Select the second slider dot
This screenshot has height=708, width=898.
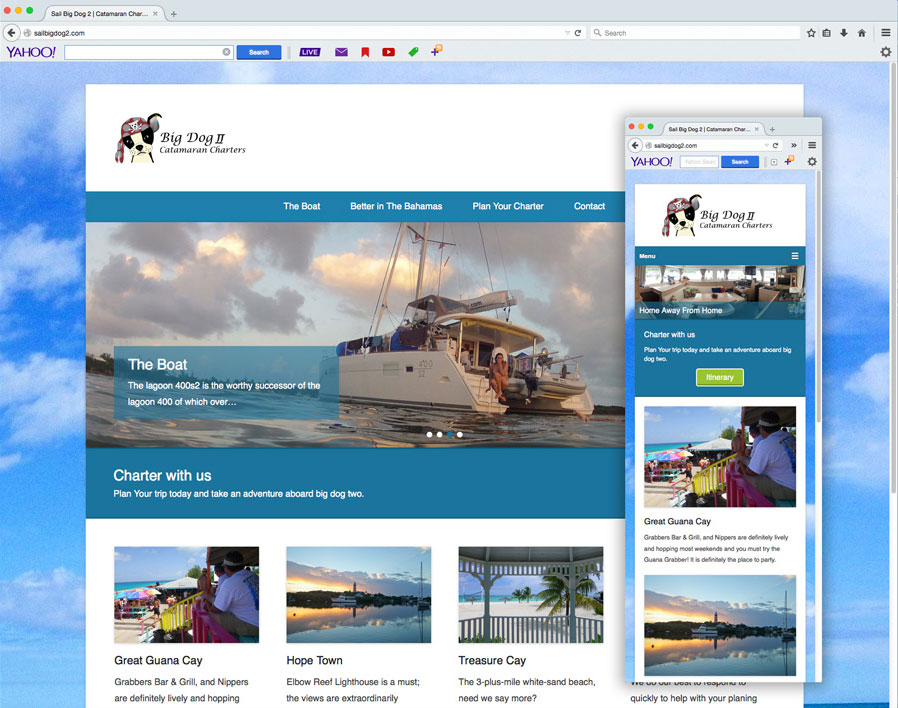click(x=439, y=435)
